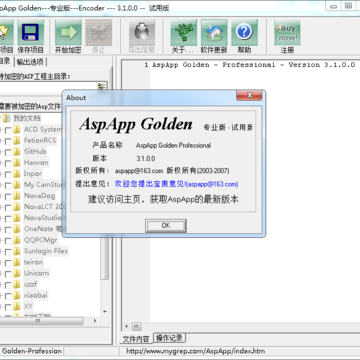Image resolution: width=360 pixels, height=360 pixels.
Task: Switch to the File Content (文件内容) tab
Action: point(136,339)
